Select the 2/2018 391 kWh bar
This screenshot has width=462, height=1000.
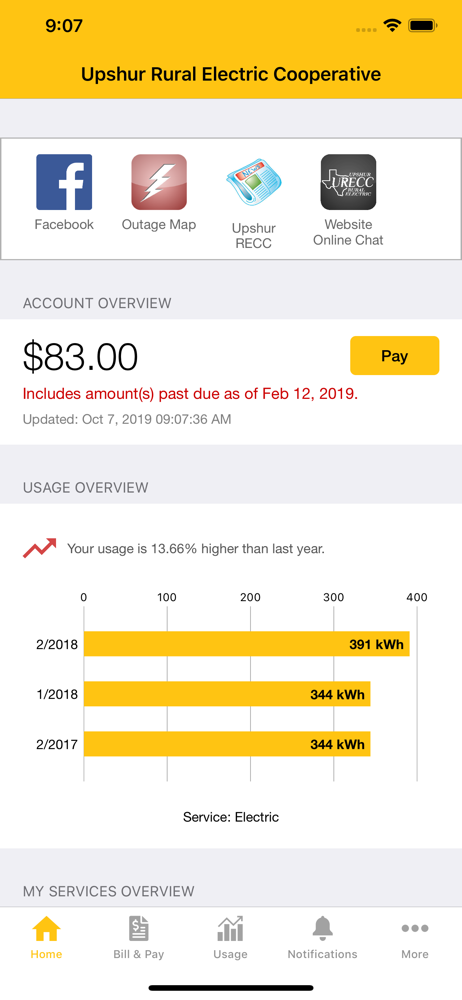(x=246, y=644)
